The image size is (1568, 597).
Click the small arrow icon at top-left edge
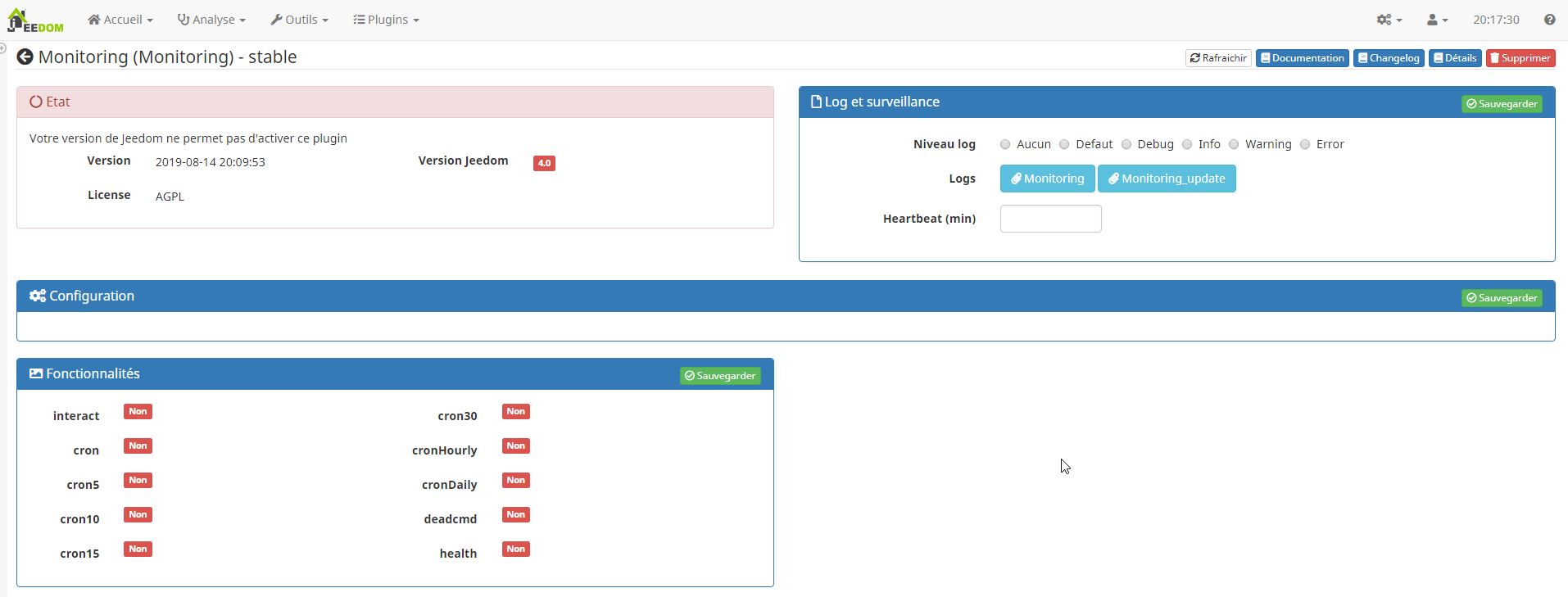[x=2, y=48]
